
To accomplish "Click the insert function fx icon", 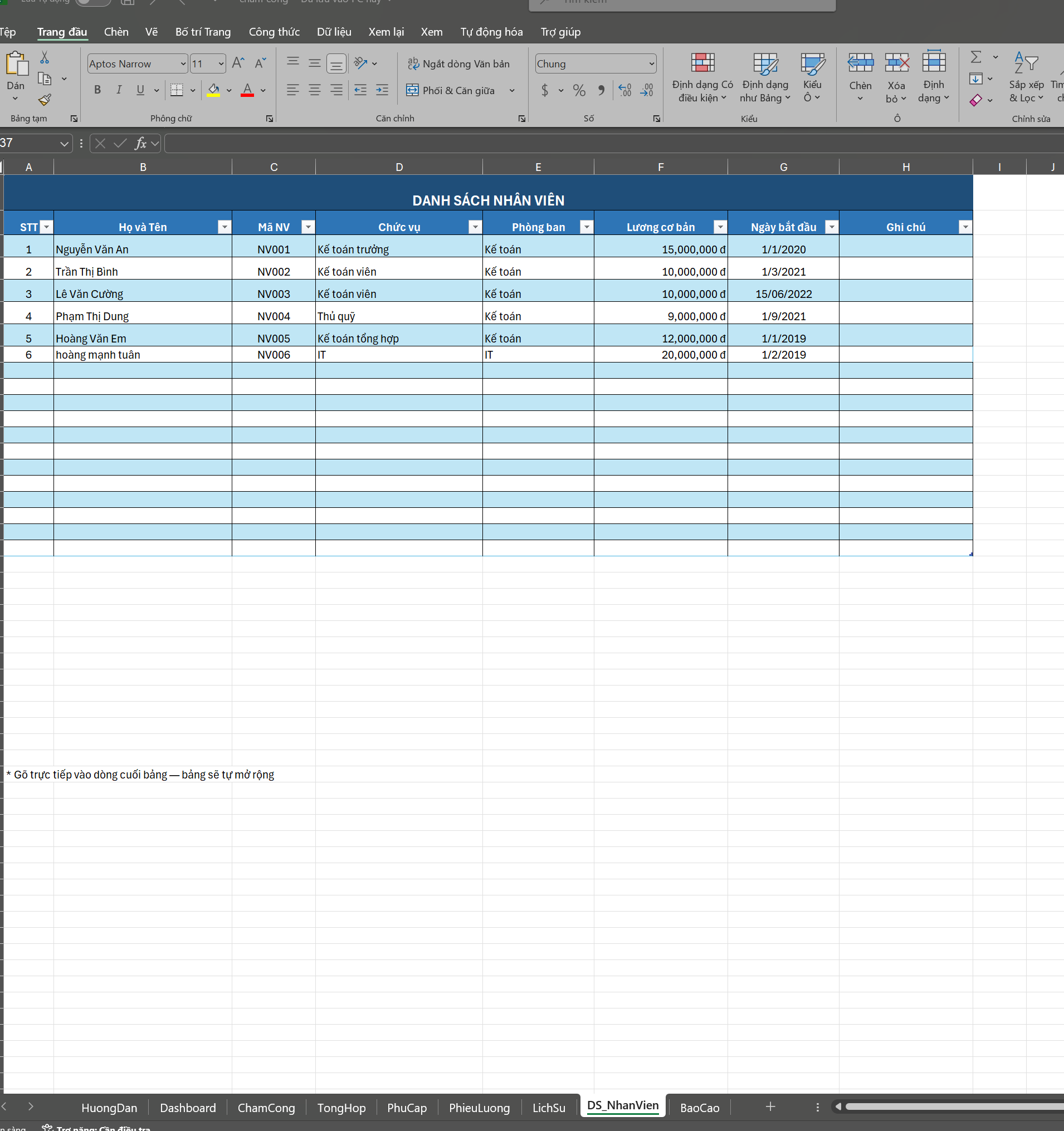I will (140, 143).
